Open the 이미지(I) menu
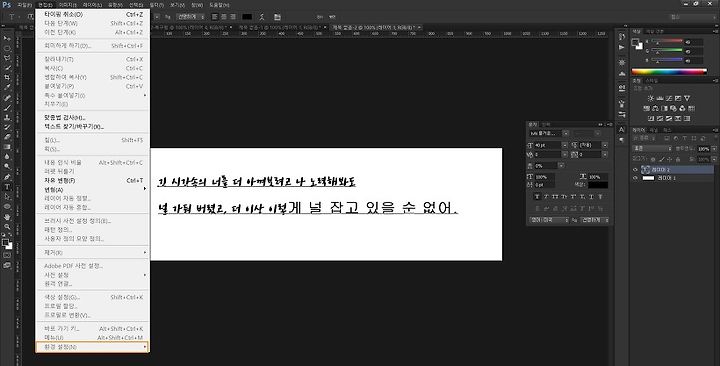 coord(67,5)
